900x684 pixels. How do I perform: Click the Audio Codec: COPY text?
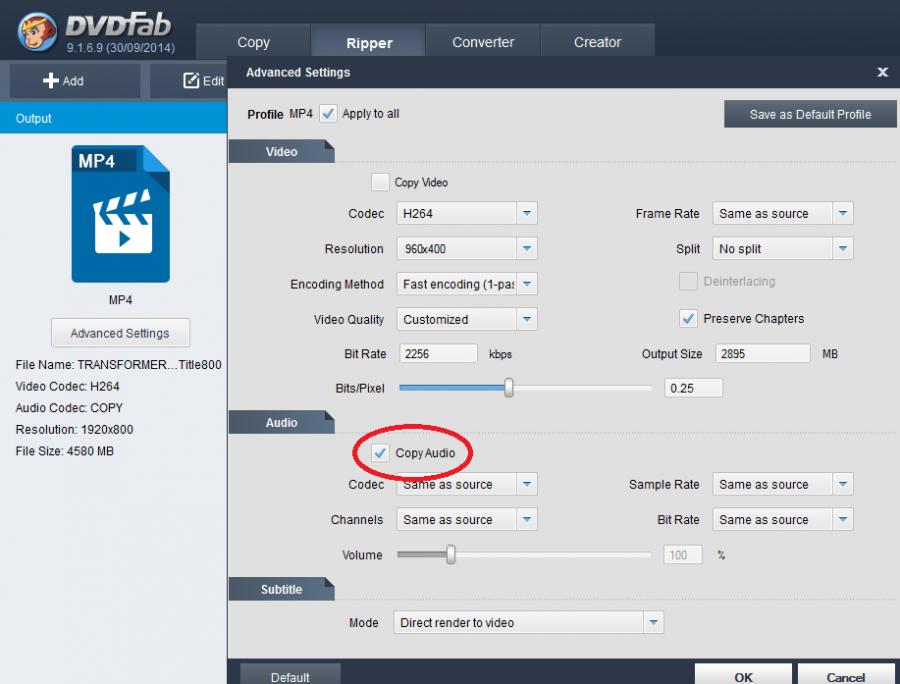click(69, 408)
